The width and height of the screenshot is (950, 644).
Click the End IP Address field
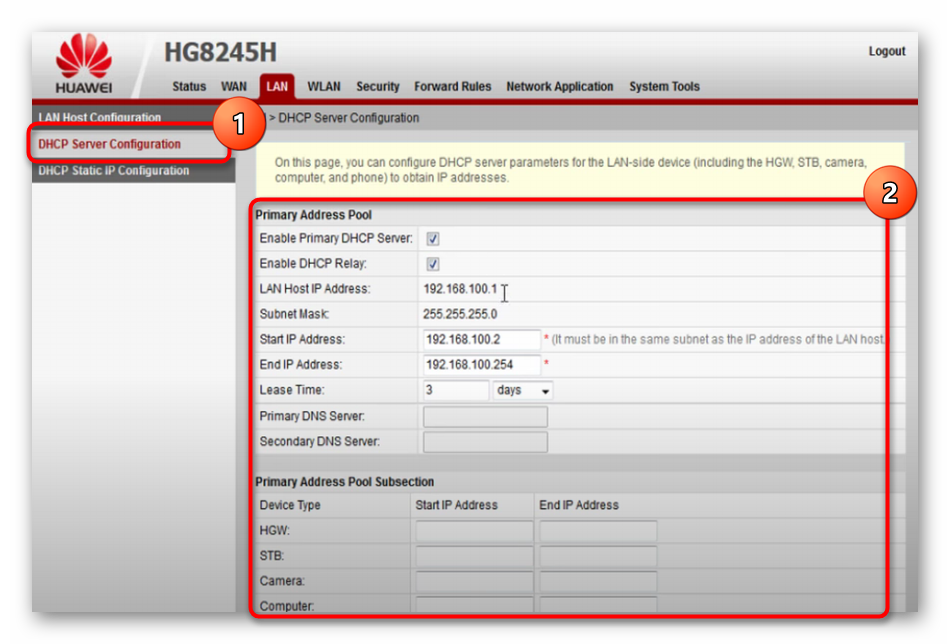pyautogui.click(x=482, y=365)
